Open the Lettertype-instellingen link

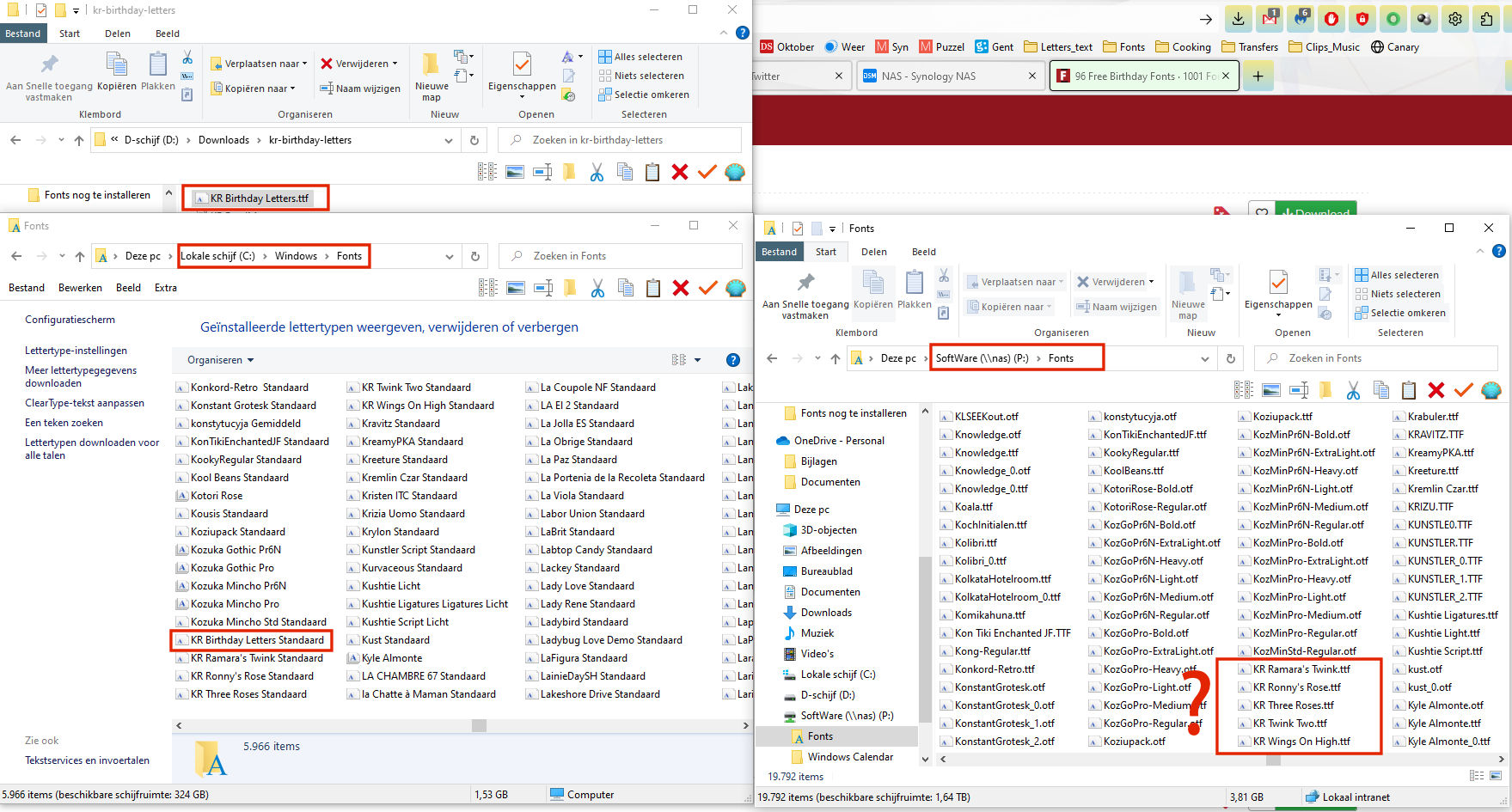(x=76, y=351)
